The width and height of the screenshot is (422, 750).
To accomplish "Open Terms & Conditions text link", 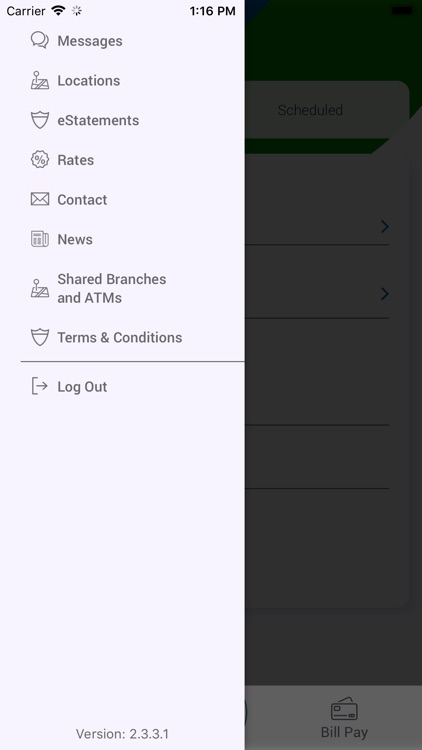I will click(120, 337).
